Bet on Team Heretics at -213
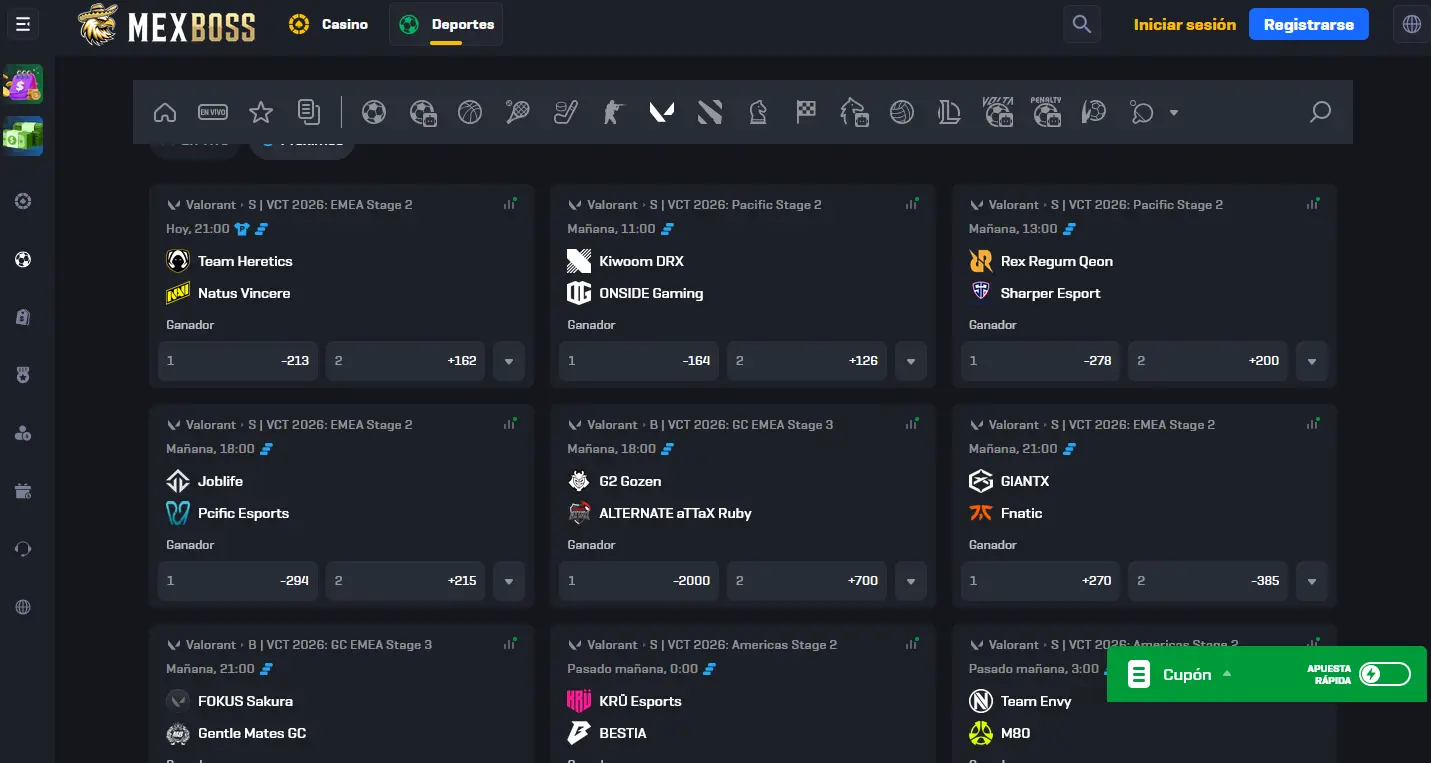 [238, 361]
